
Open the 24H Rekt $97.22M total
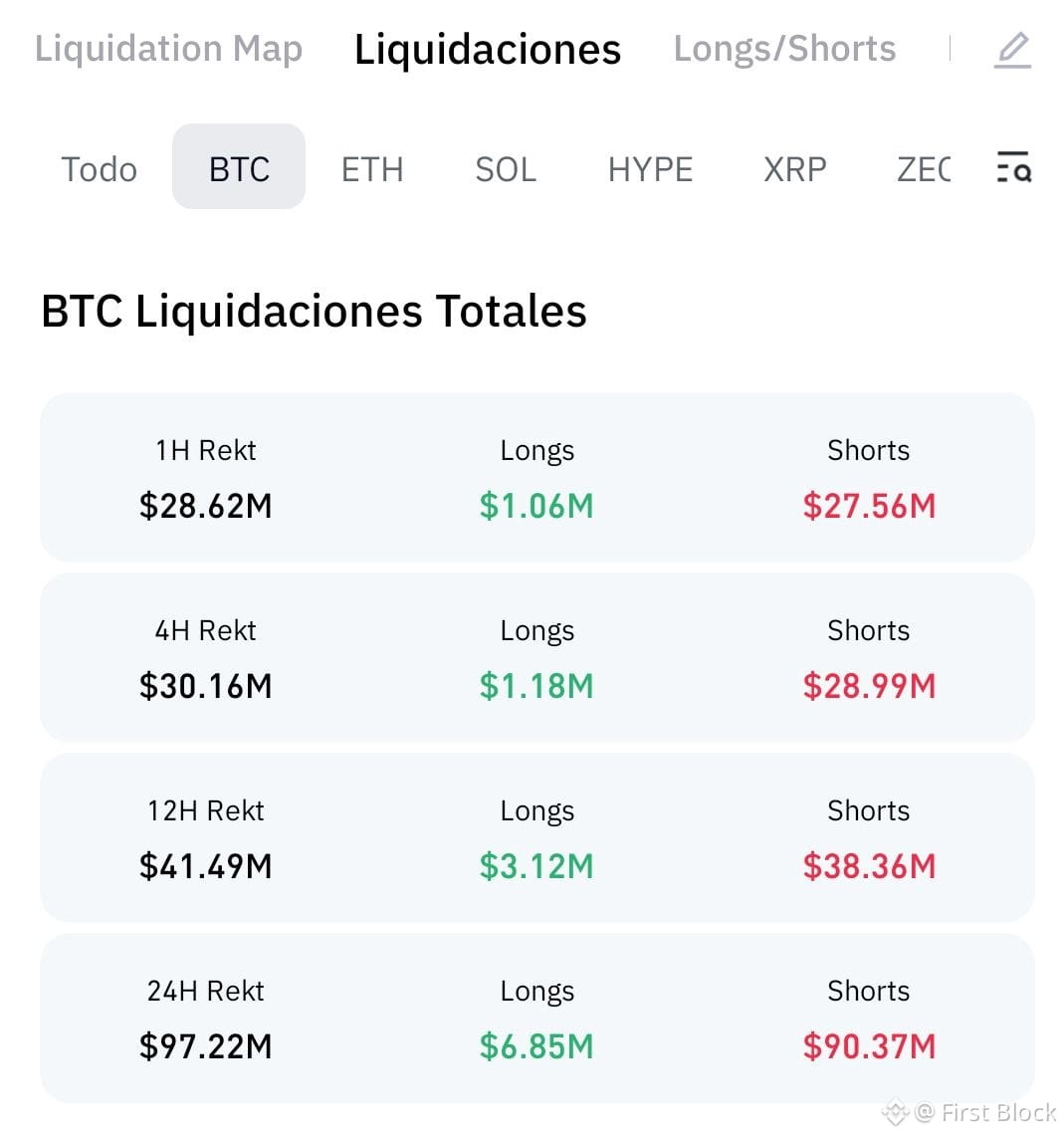pyautogui.click(x=206, y=1045)
